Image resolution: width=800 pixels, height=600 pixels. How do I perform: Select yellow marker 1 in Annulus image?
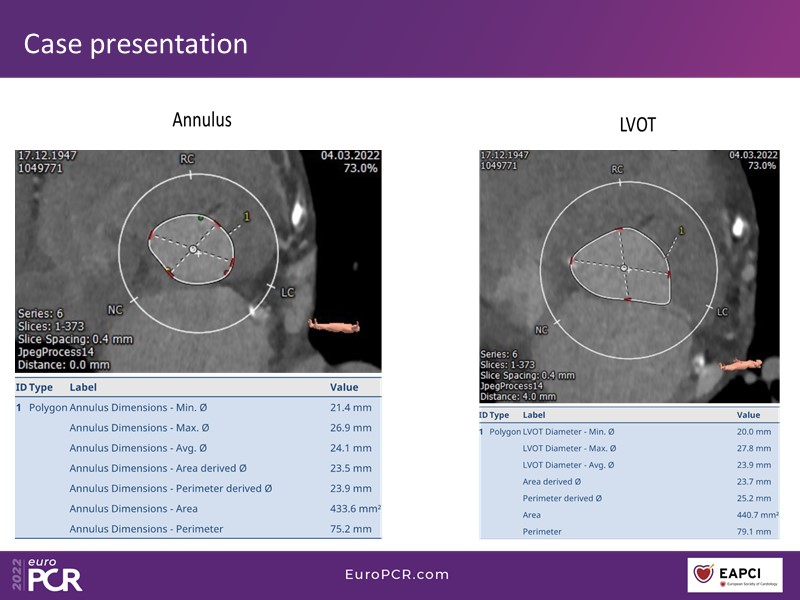[246, 216]
